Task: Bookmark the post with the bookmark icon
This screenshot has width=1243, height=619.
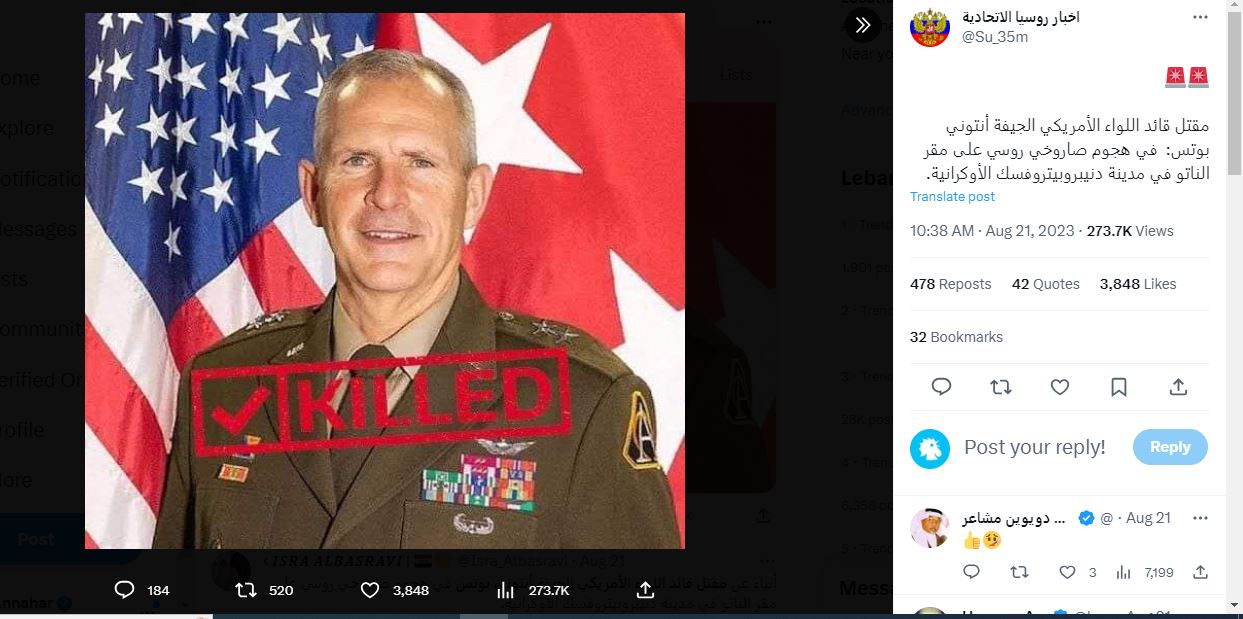Action: (1119, 387)
